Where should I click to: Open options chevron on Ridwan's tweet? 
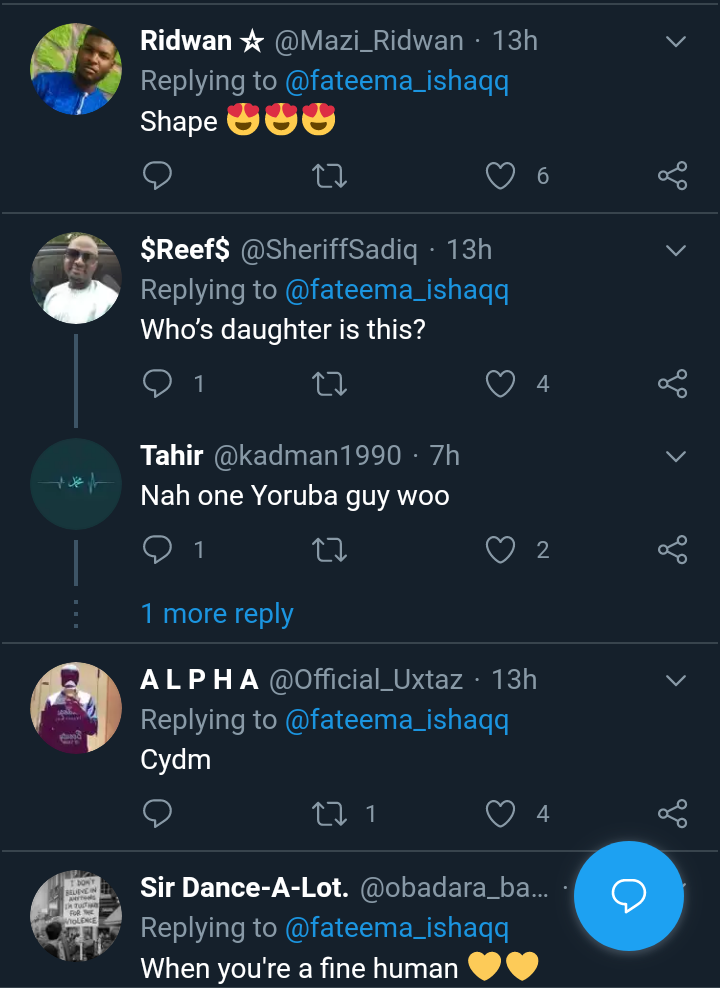click(x=676, y=42)
